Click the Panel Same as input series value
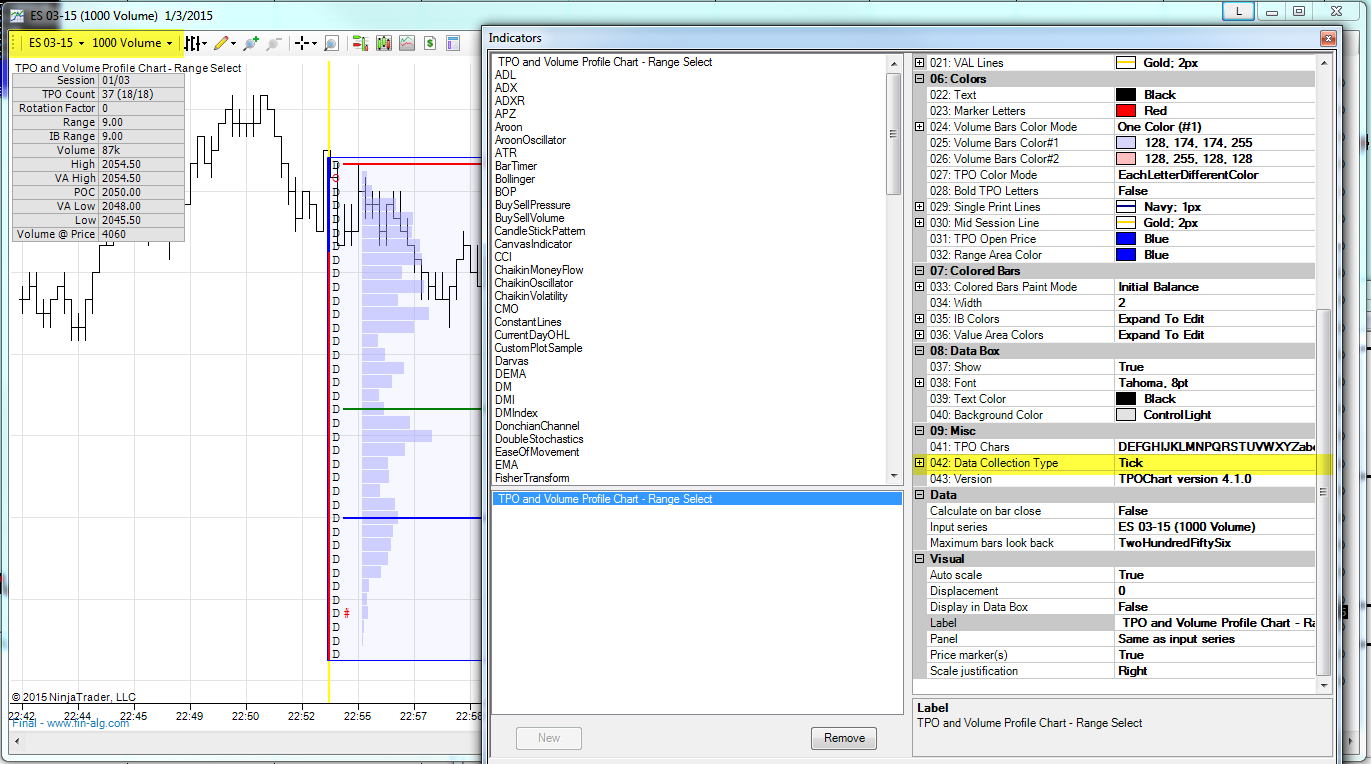 click(x=1215, y=639)
